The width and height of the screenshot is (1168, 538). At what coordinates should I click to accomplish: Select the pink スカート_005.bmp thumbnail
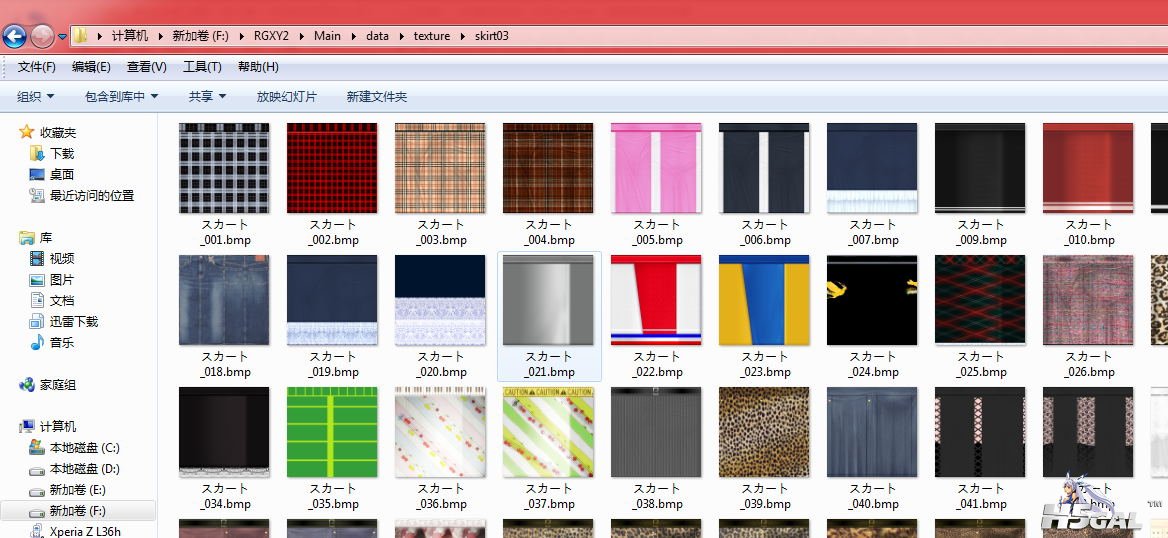pyautogui.click(x=656, y=168)
